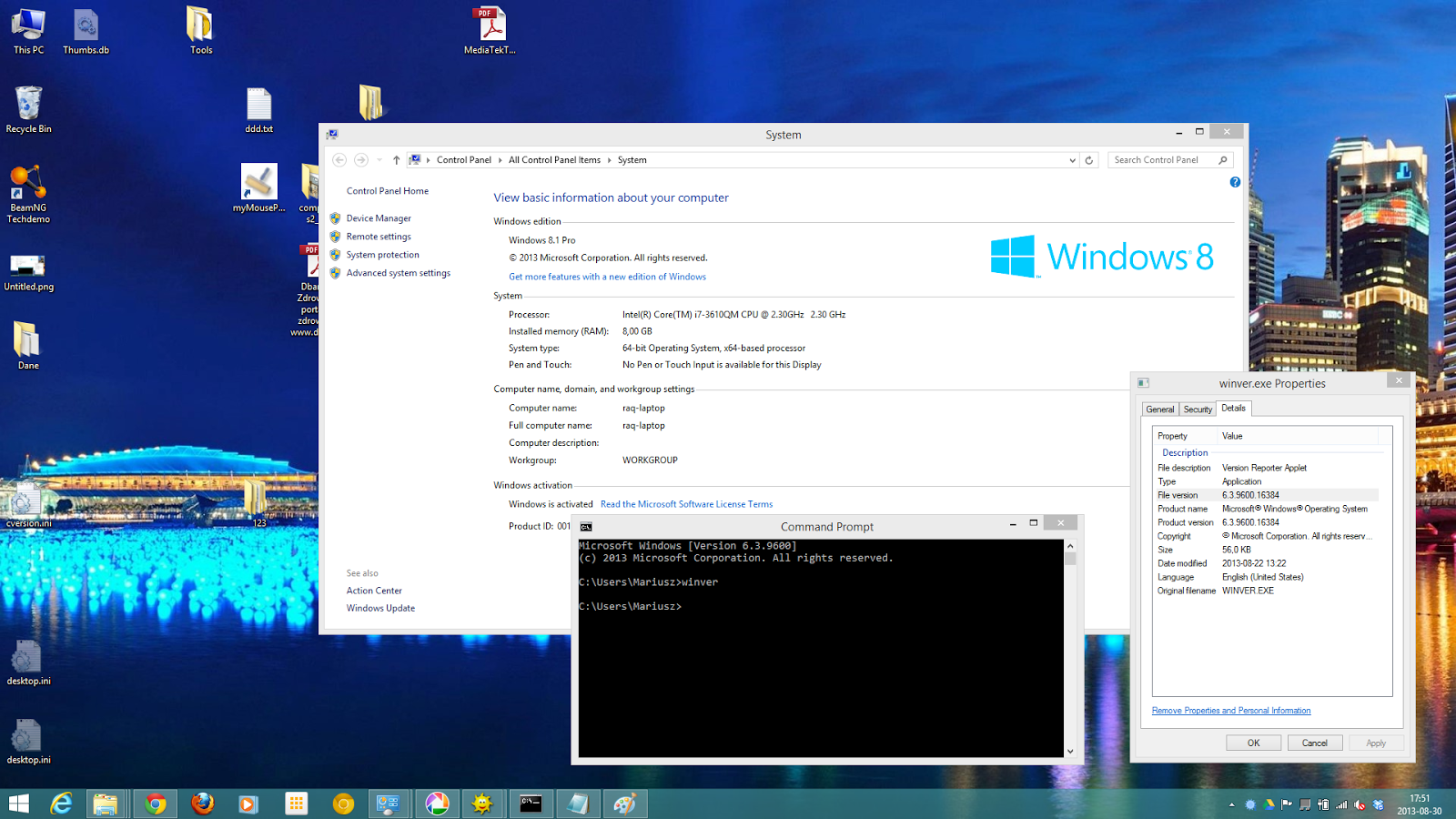Switch to the Security tab in winver.exe Properties
This screenshot has height=819, width=1456.
click(1198, 409)
